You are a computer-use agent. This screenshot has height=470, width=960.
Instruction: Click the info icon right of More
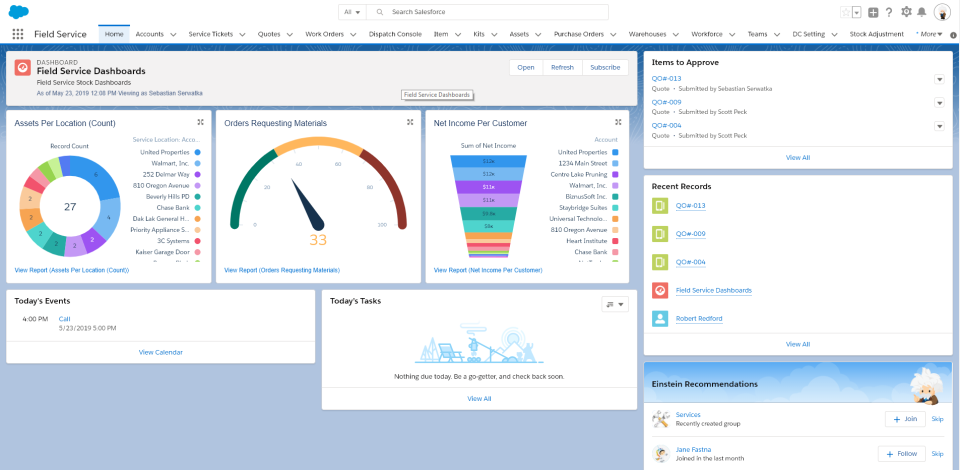(953, 35)
